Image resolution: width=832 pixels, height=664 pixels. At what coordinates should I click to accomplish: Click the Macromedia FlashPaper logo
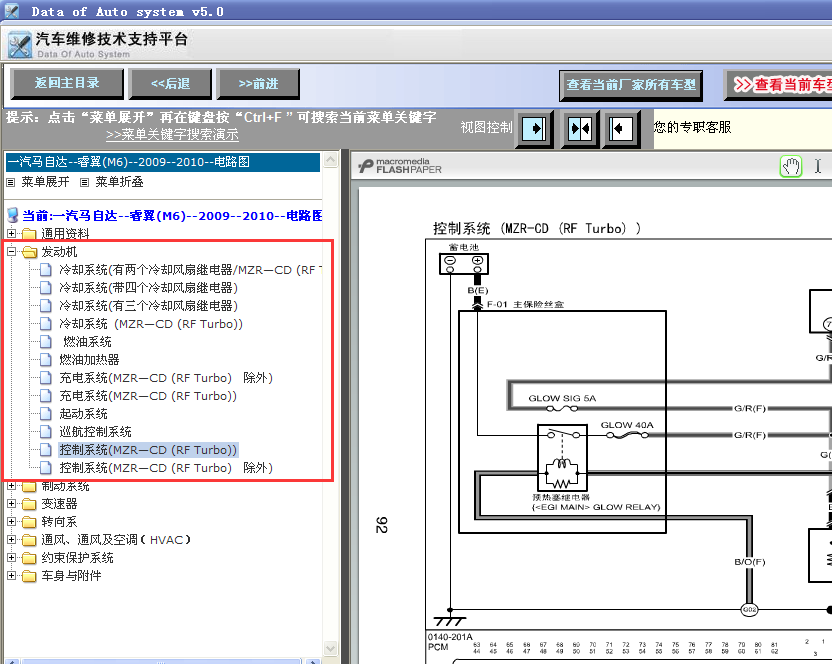[x=400, y=166]
